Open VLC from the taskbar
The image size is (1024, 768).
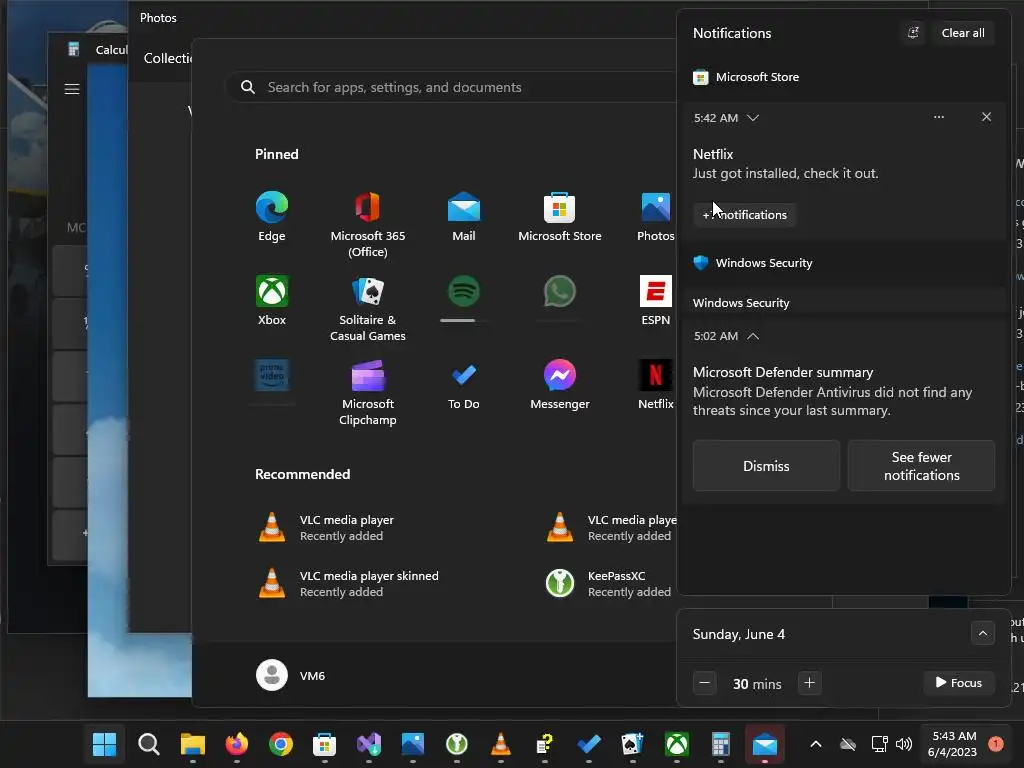(500, 744)
